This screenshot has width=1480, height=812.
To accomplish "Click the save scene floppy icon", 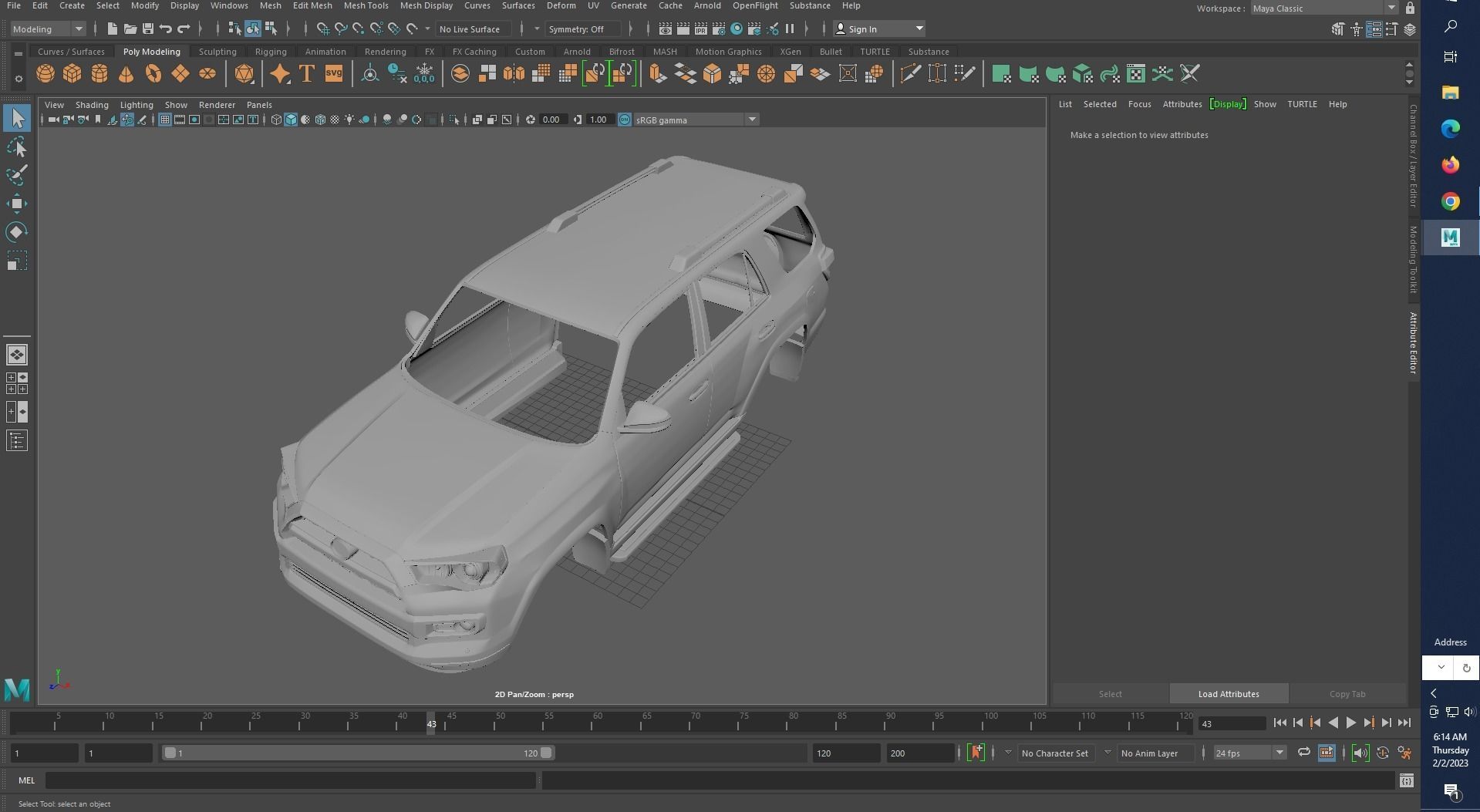I will tap(148, 29).
